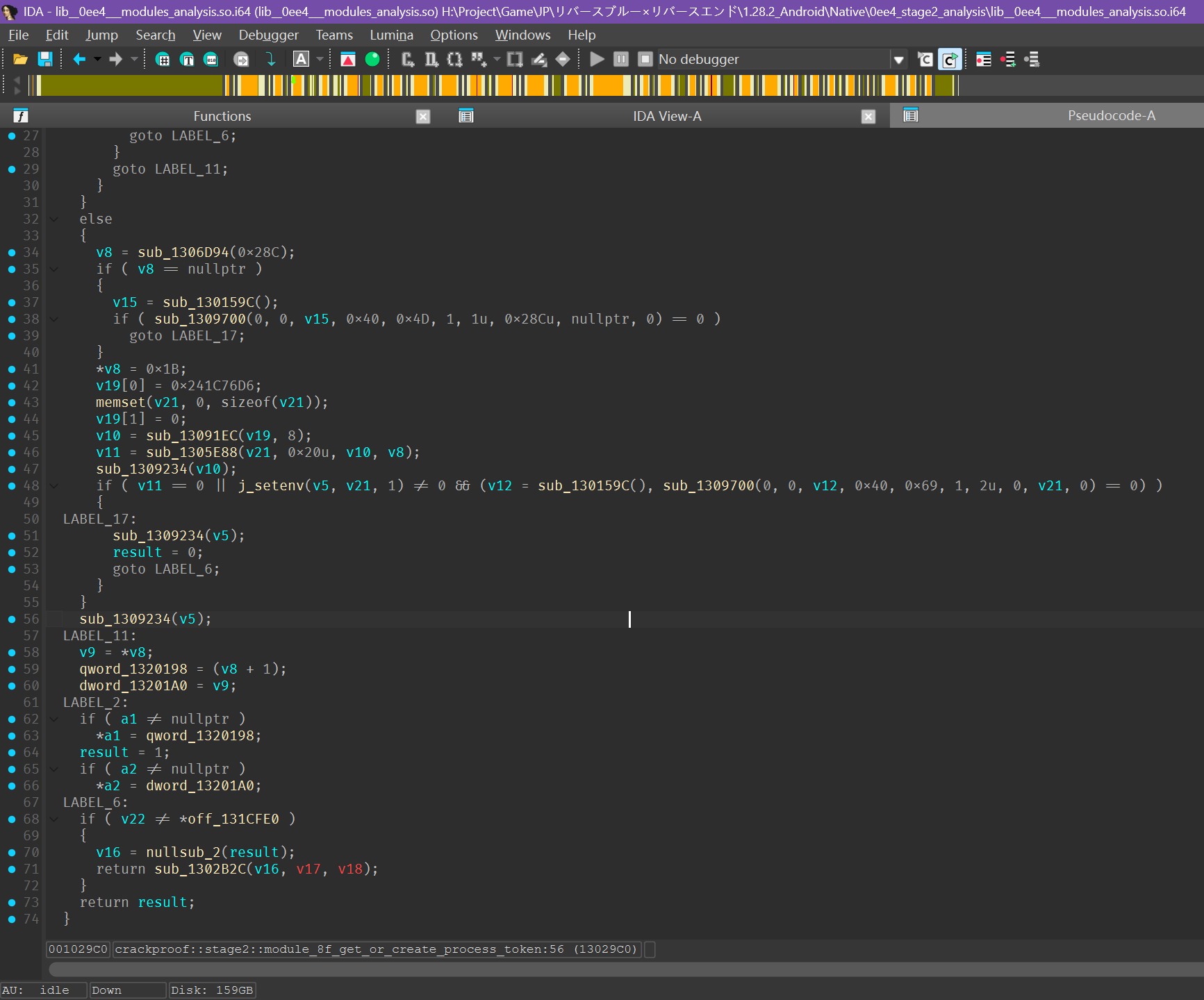Click the horizontal scrollbar at bottom
The width and height of the screenshot is (1204, 1000).
click(x=625, y=969)
